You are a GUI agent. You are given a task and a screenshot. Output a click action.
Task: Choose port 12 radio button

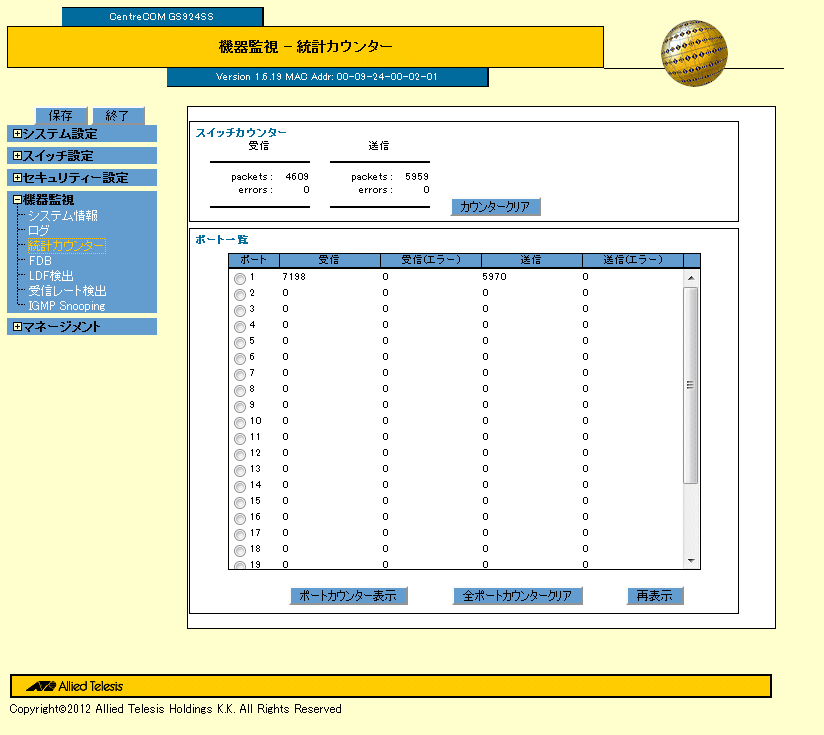click(x=239, y=455)
